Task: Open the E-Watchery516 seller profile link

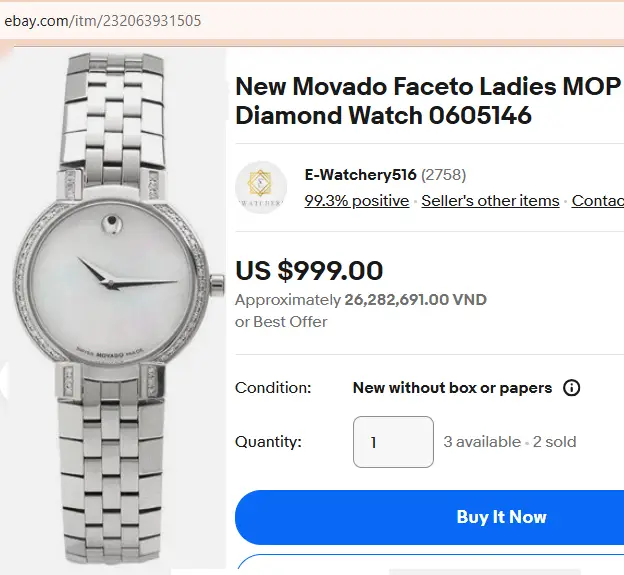Action: click(x=360, y=175)
